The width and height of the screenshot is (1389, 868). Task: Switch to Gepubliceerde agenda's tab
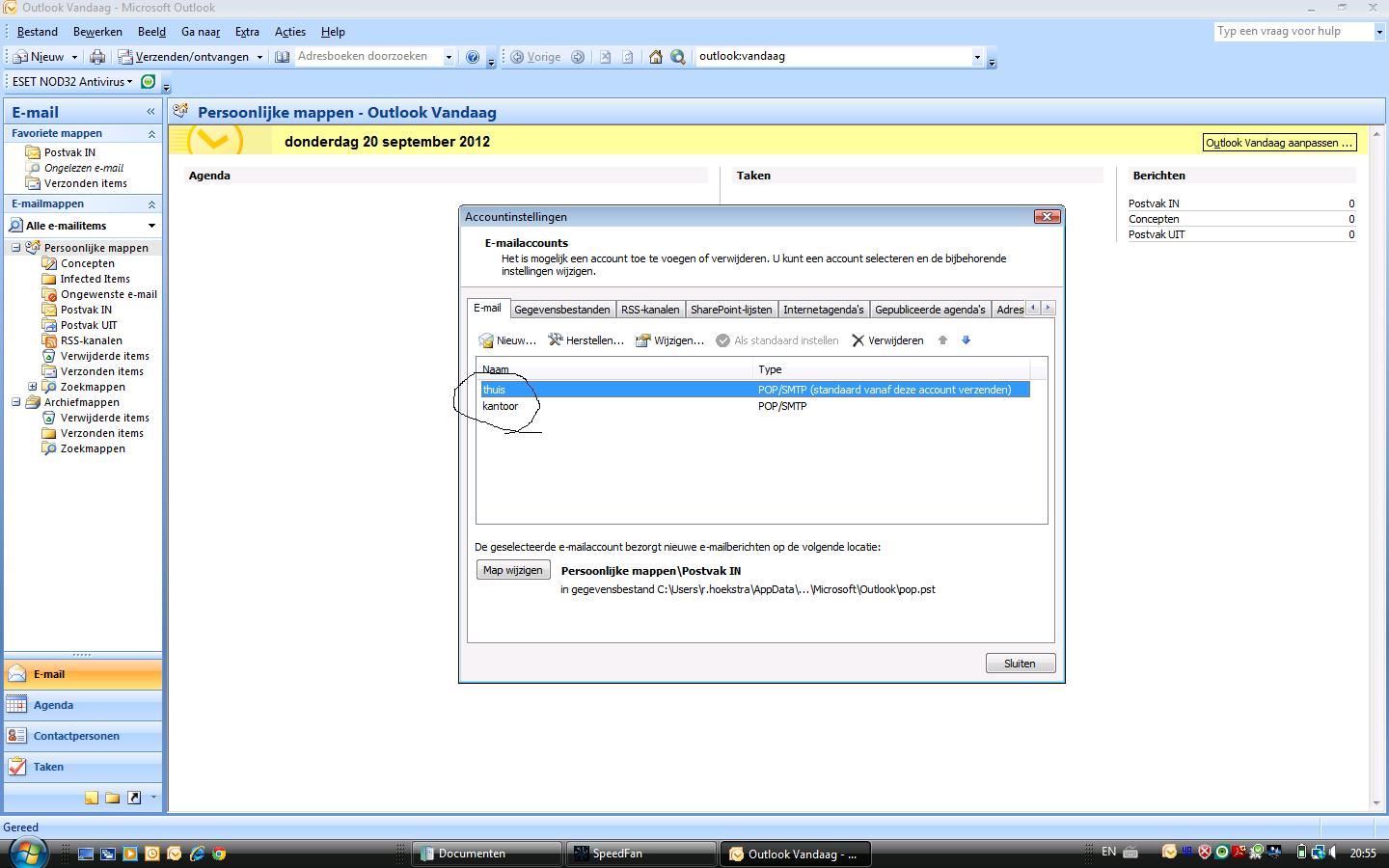tap(930, 310)
